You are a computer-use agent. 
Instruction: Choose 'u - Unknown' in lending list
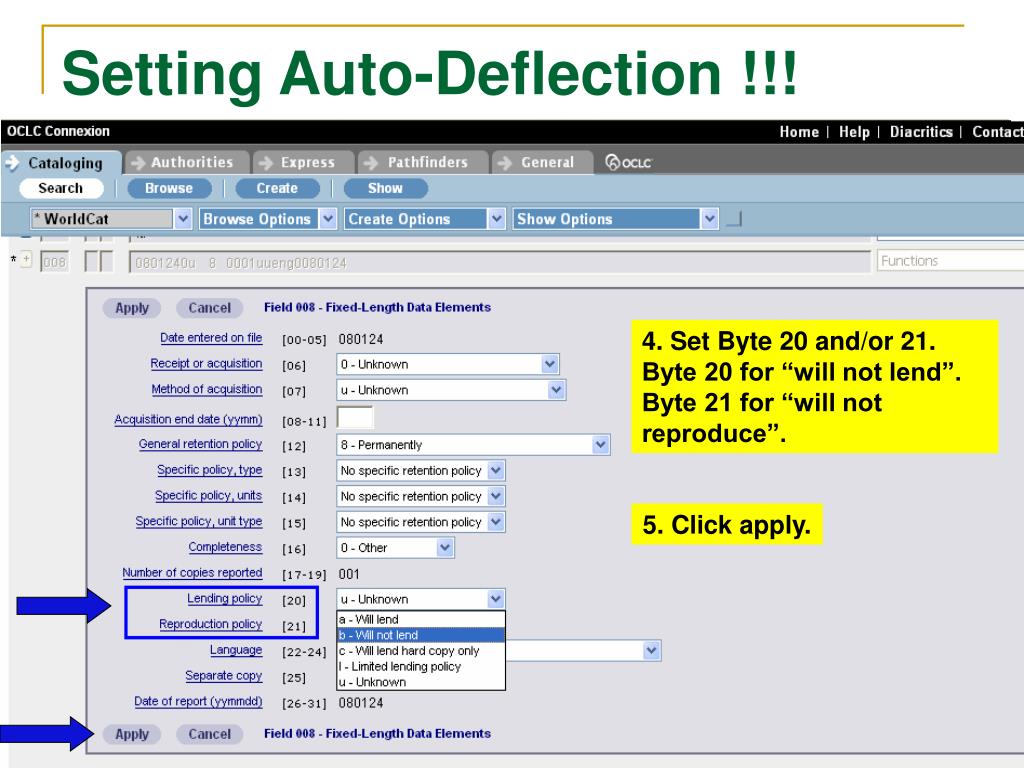point(421,682)
